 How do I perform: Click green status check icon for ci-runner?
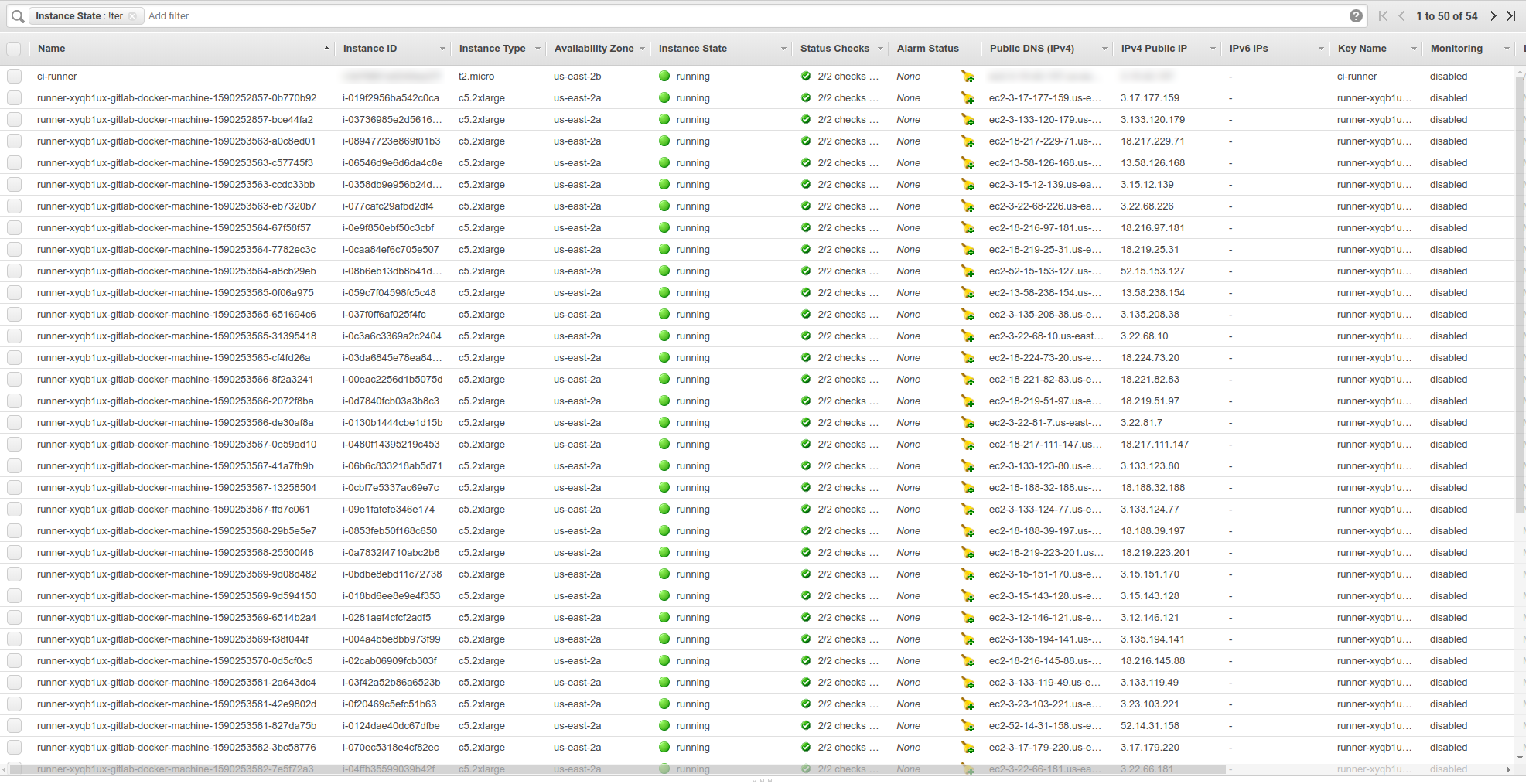(806, 76)
